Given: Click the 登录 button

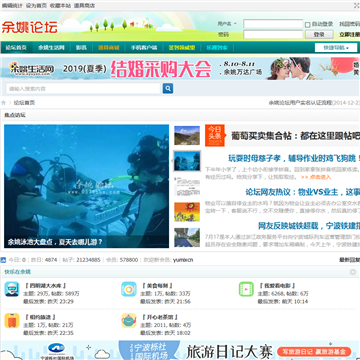Looking at the screenshot, I should (319, 34).
